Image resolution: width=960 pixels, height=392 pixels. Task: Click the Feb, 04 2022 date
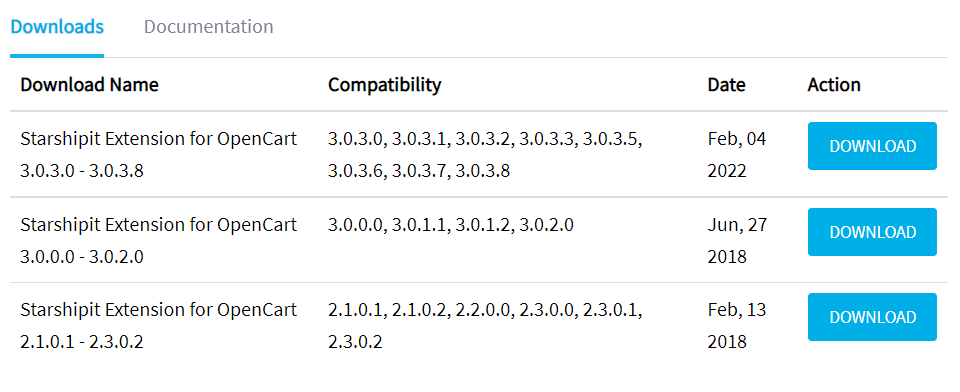click(x=737, y=155)
